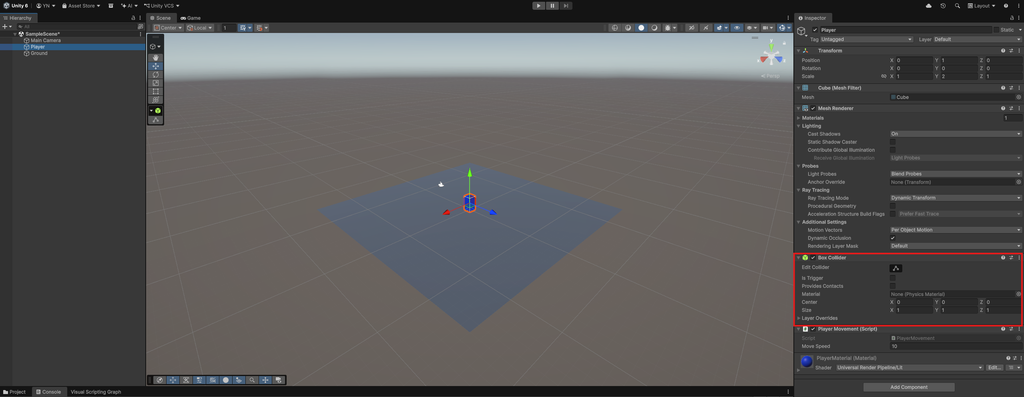1024x397 pixels.
Task: Open Transform component presets icon
Action: click(1011, 50)
